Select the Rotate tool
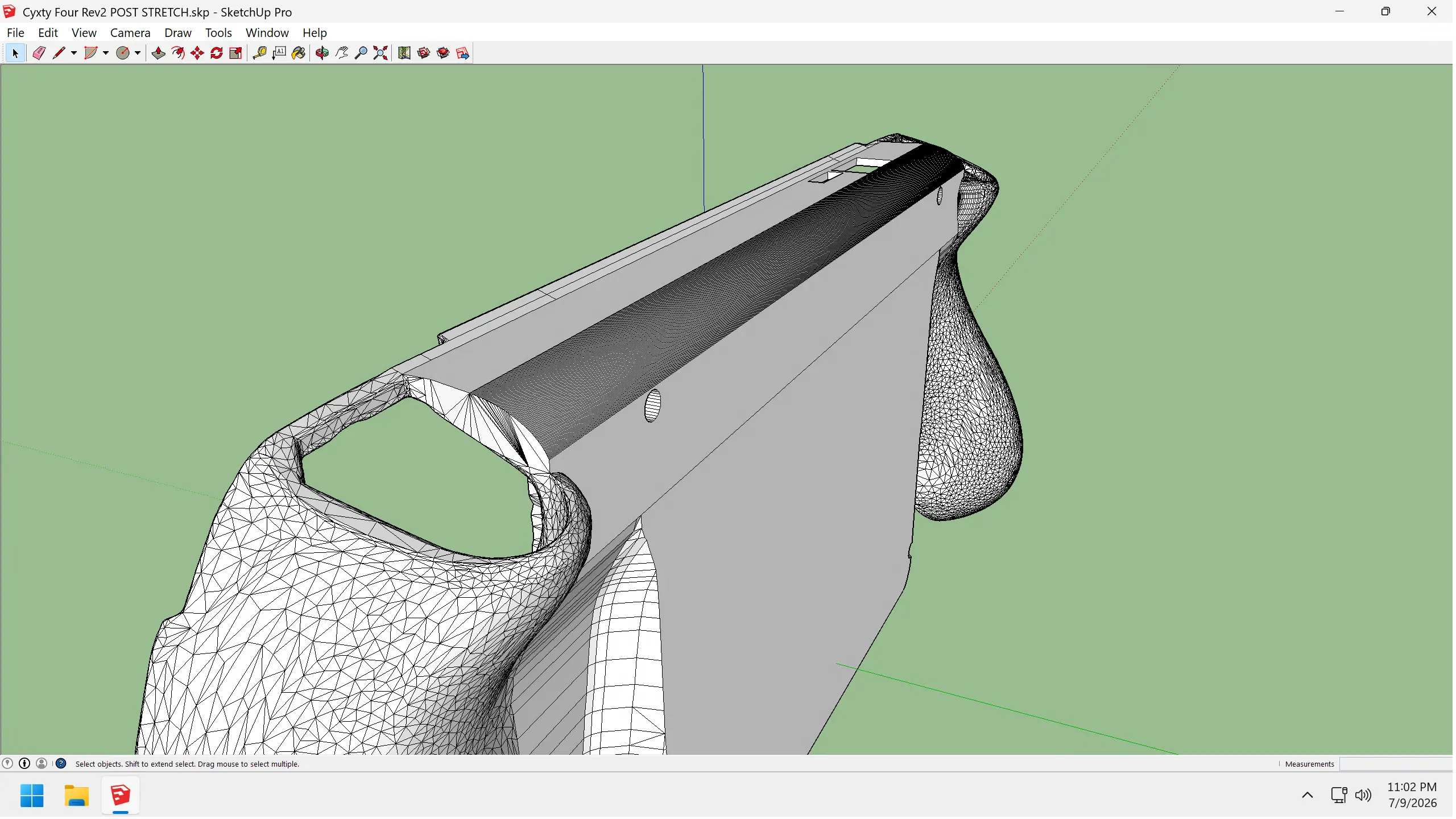This screenshot has width=1456, height=819. point(217,53)
